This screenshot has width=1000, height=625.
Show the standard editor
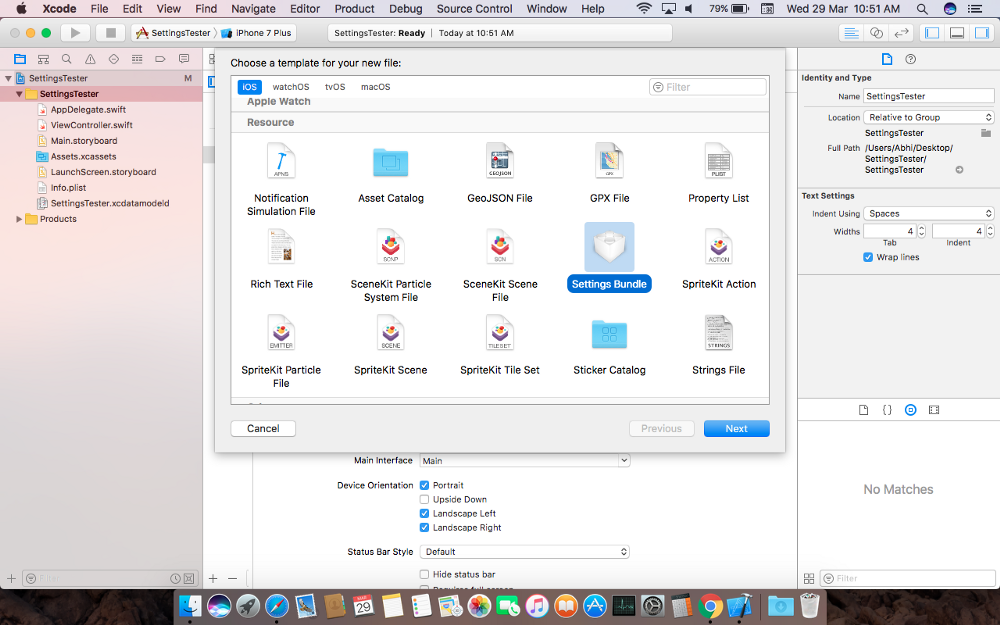pyautogui.click(x=851, y=33)
